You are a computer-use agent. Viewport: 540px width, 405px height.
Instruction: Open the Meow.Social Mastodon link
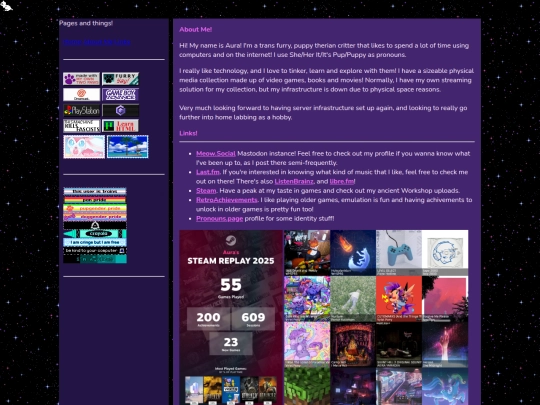tap(216, 154)
